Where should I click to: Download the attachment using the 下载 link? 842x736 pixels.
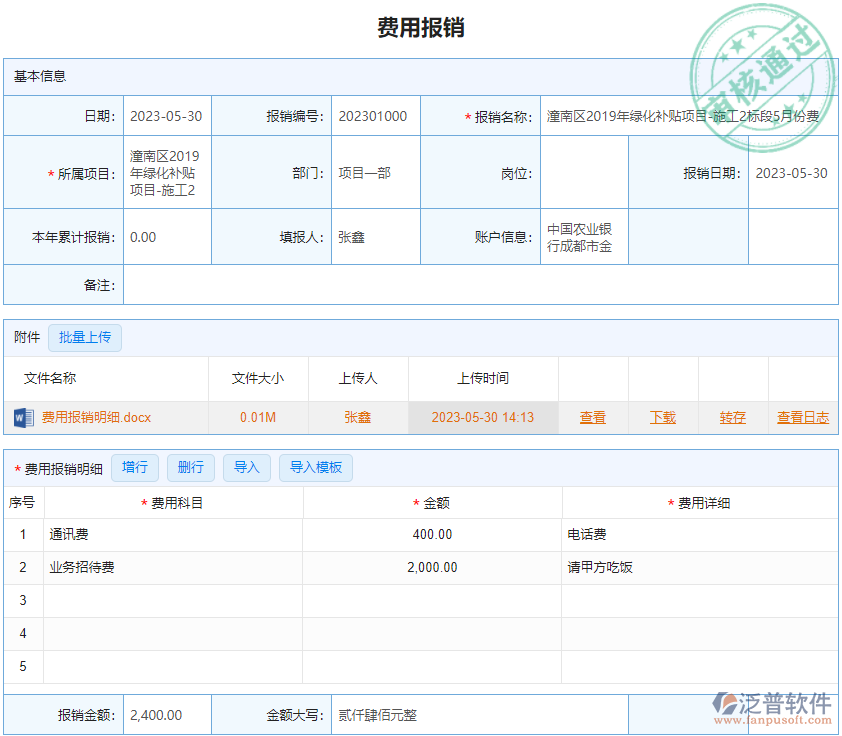pyautogui.click(x=662, y=417)
